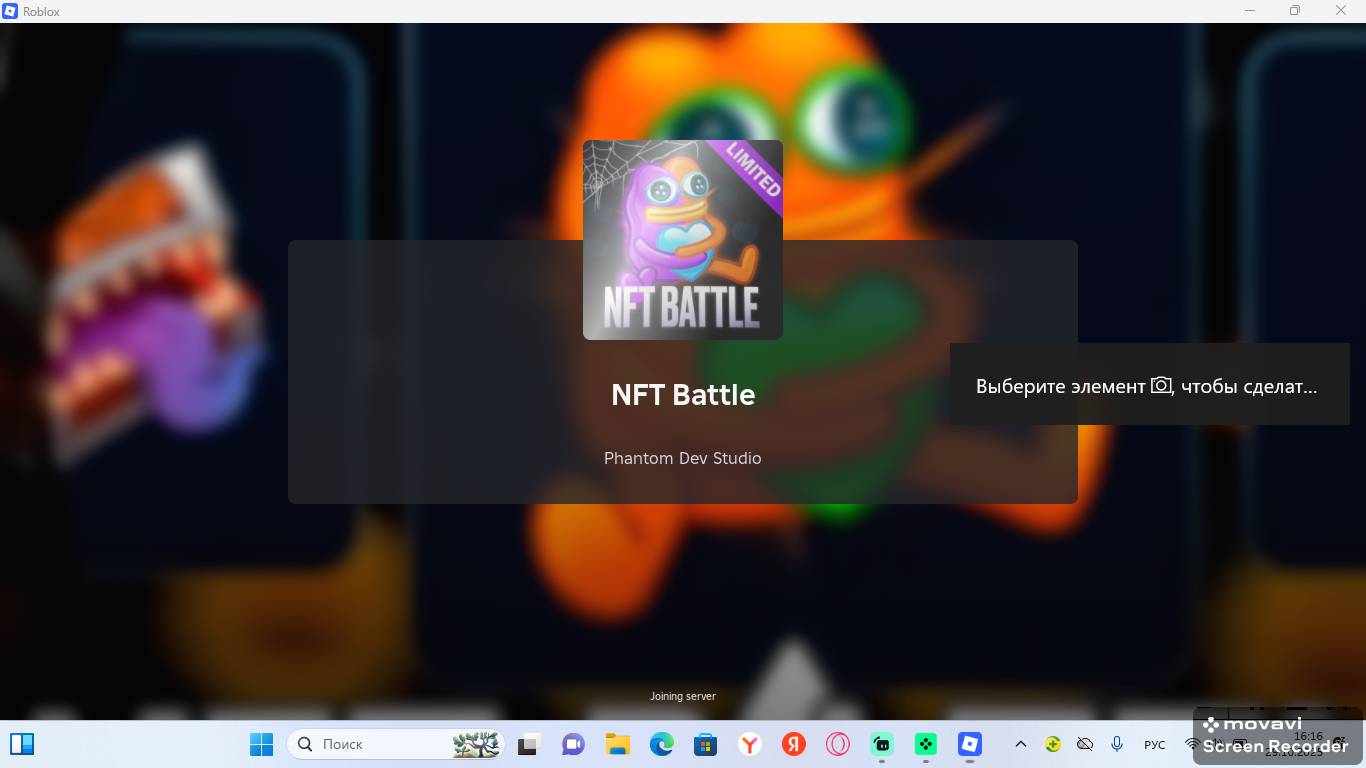
Task: Open Microsoft Store from the taskbar
Action: pos(705,744)
